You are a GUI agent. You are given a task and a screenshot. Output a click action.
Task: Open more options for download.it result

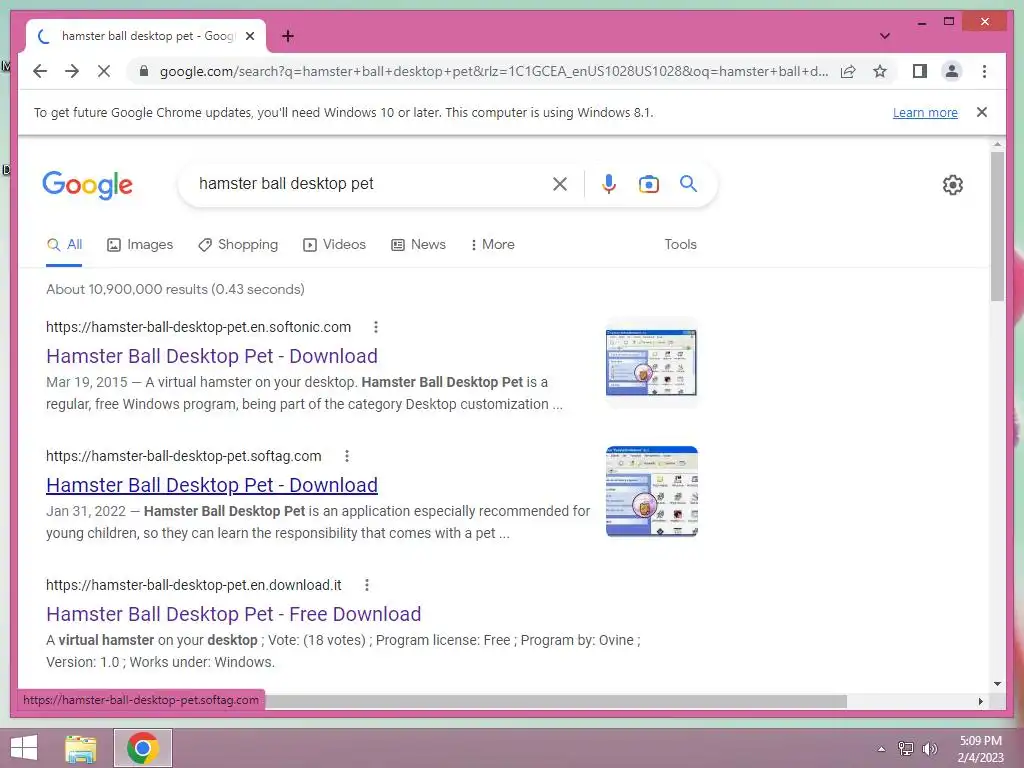(x=367, y=585)
